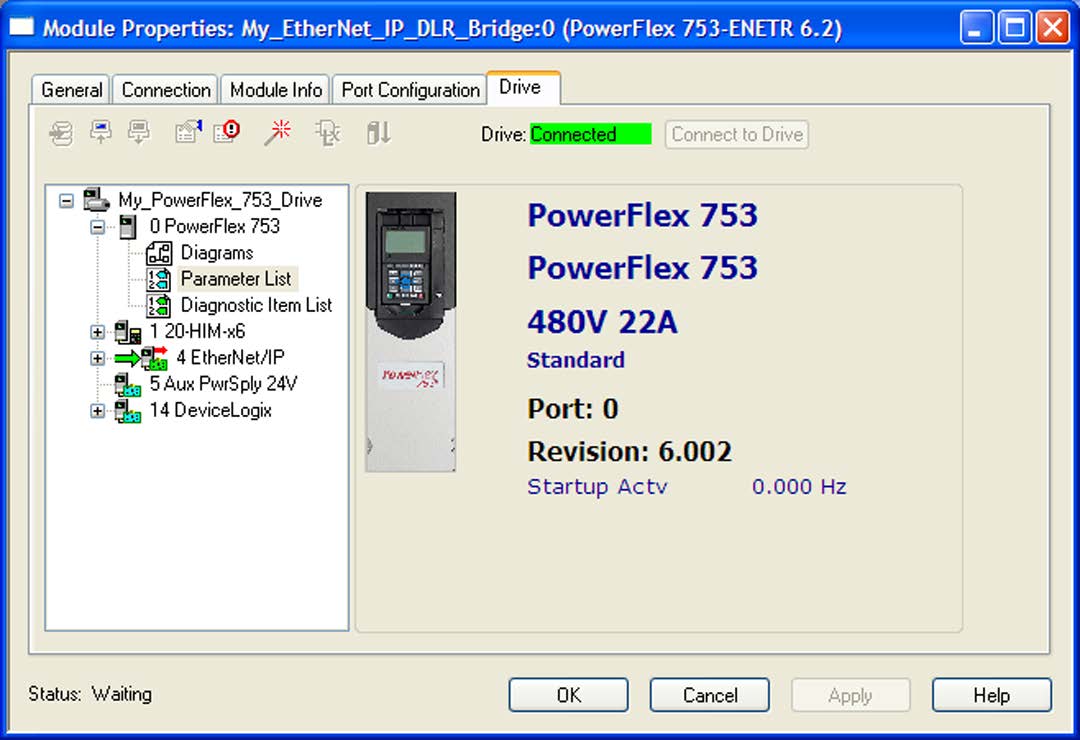
Task: Click the drive connection database toolbar icon
Action: tap(62, 133)
